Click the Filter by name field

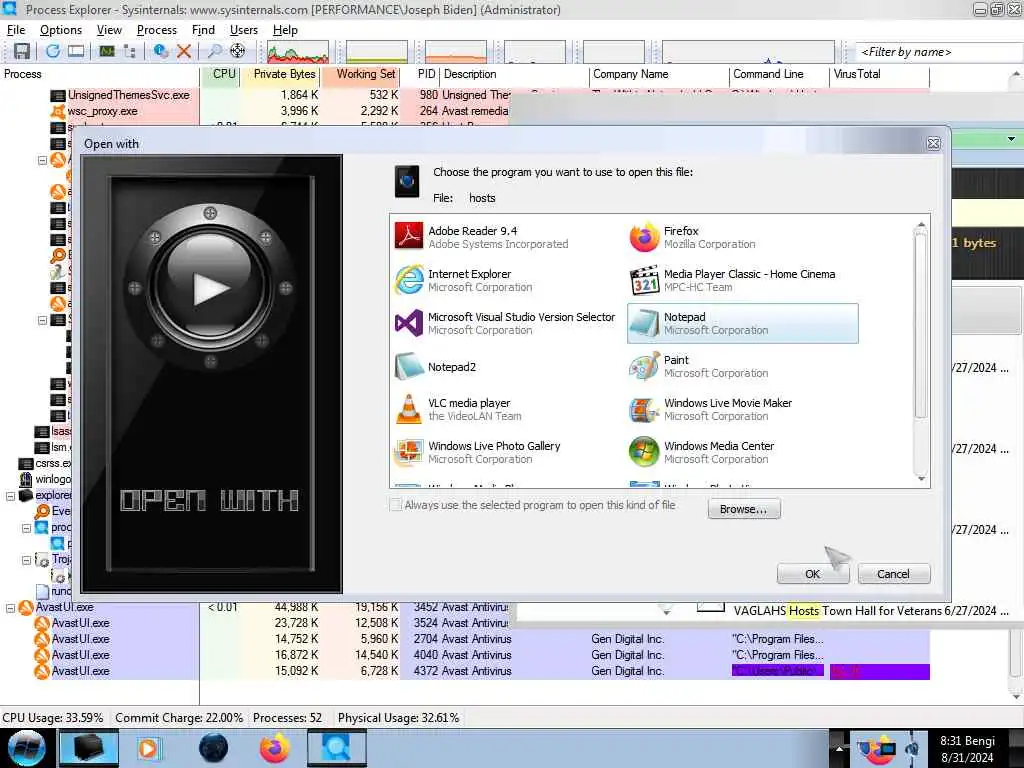coord(939,52)
